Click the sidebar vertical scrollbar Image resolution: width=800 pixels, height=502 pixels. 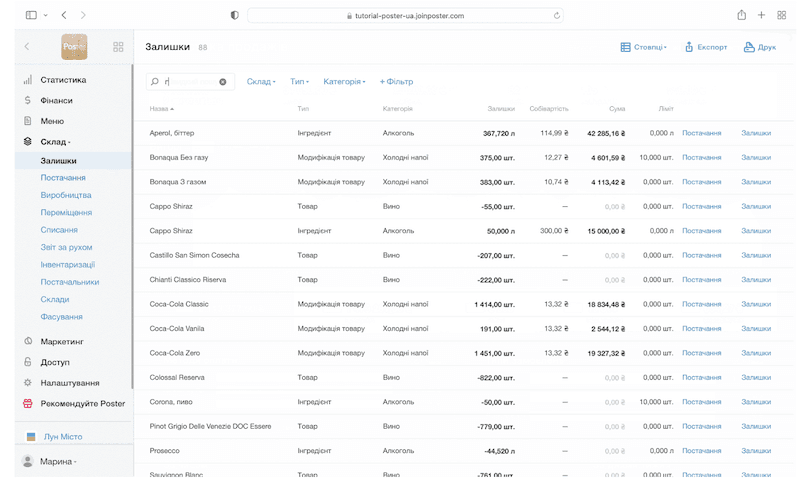coord(132,227)
